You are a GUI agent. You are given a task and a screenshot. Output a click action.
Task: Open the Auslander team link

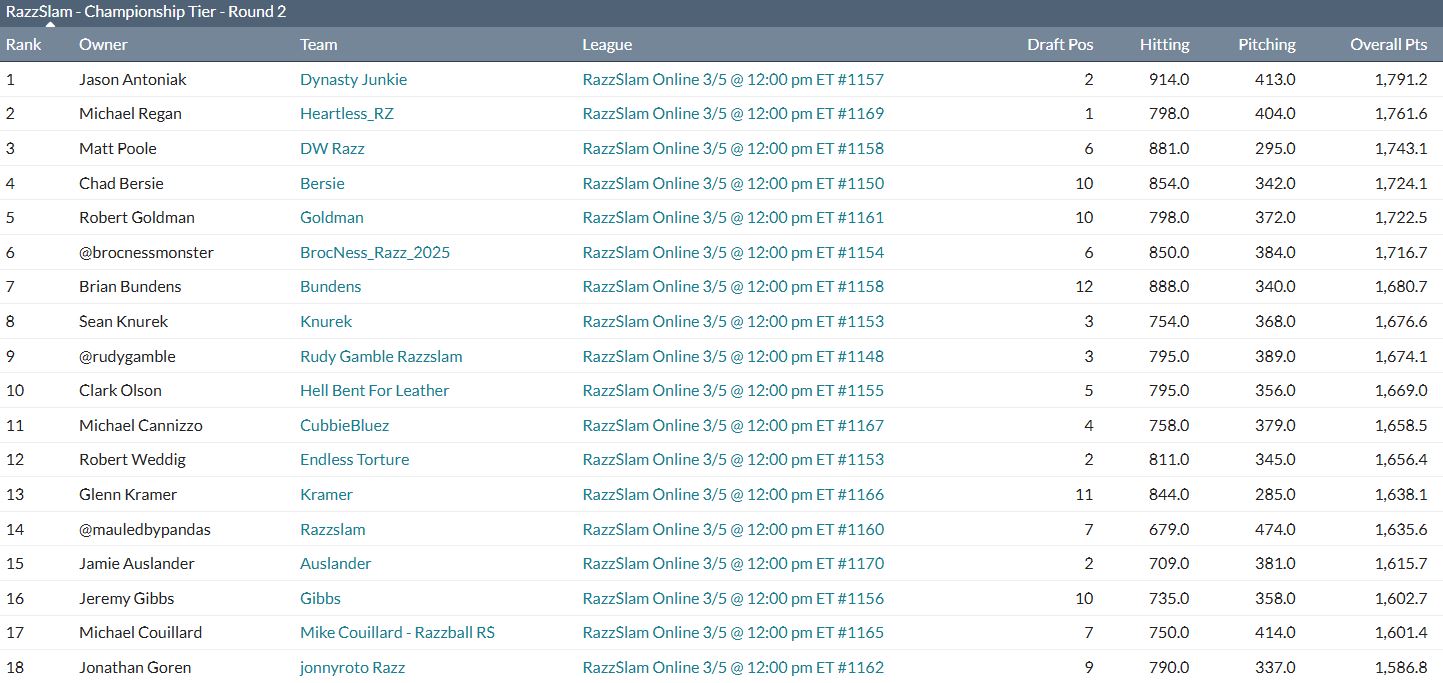[335, 563]
